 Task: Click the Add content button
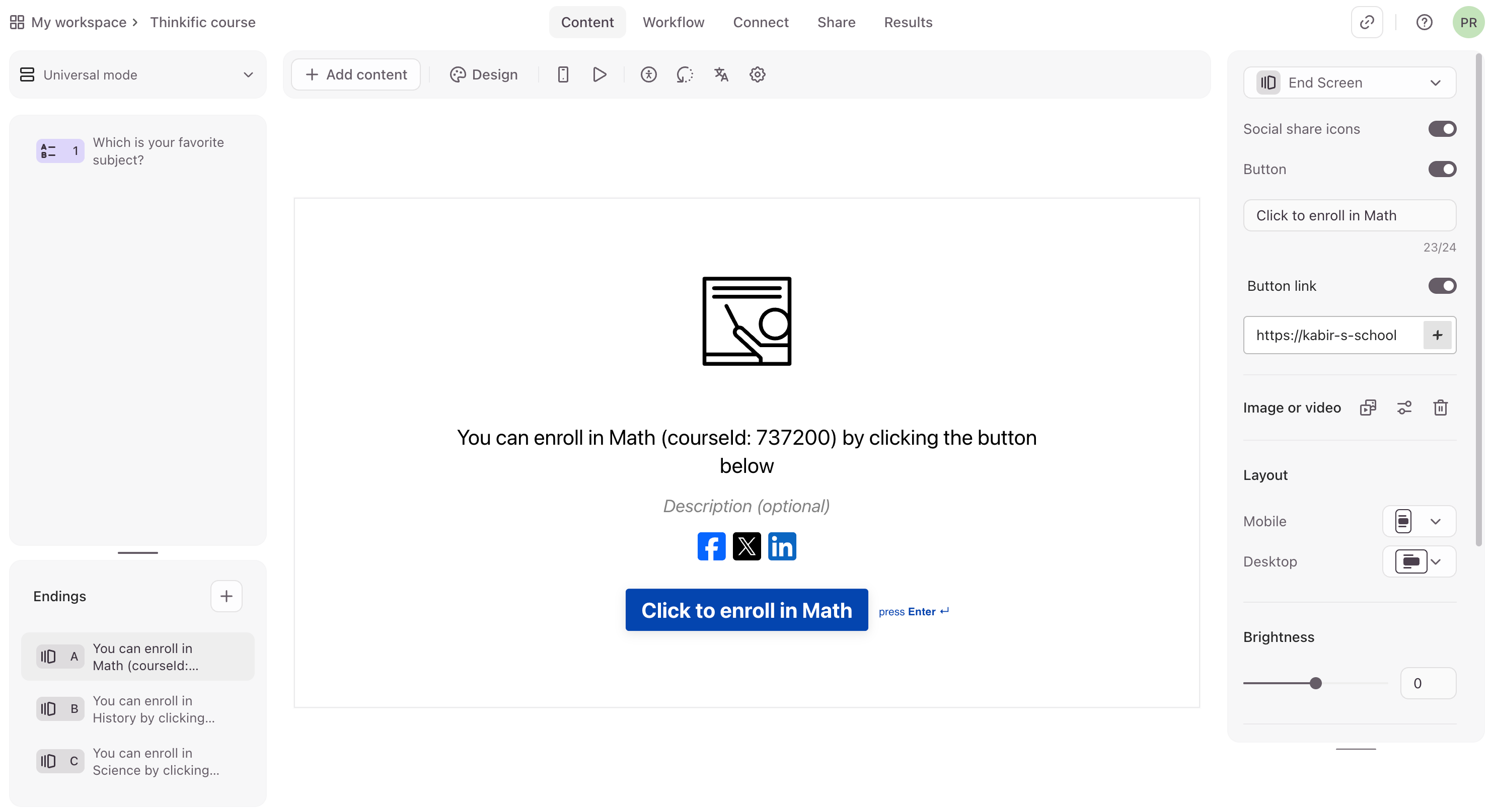coord(356,75)
